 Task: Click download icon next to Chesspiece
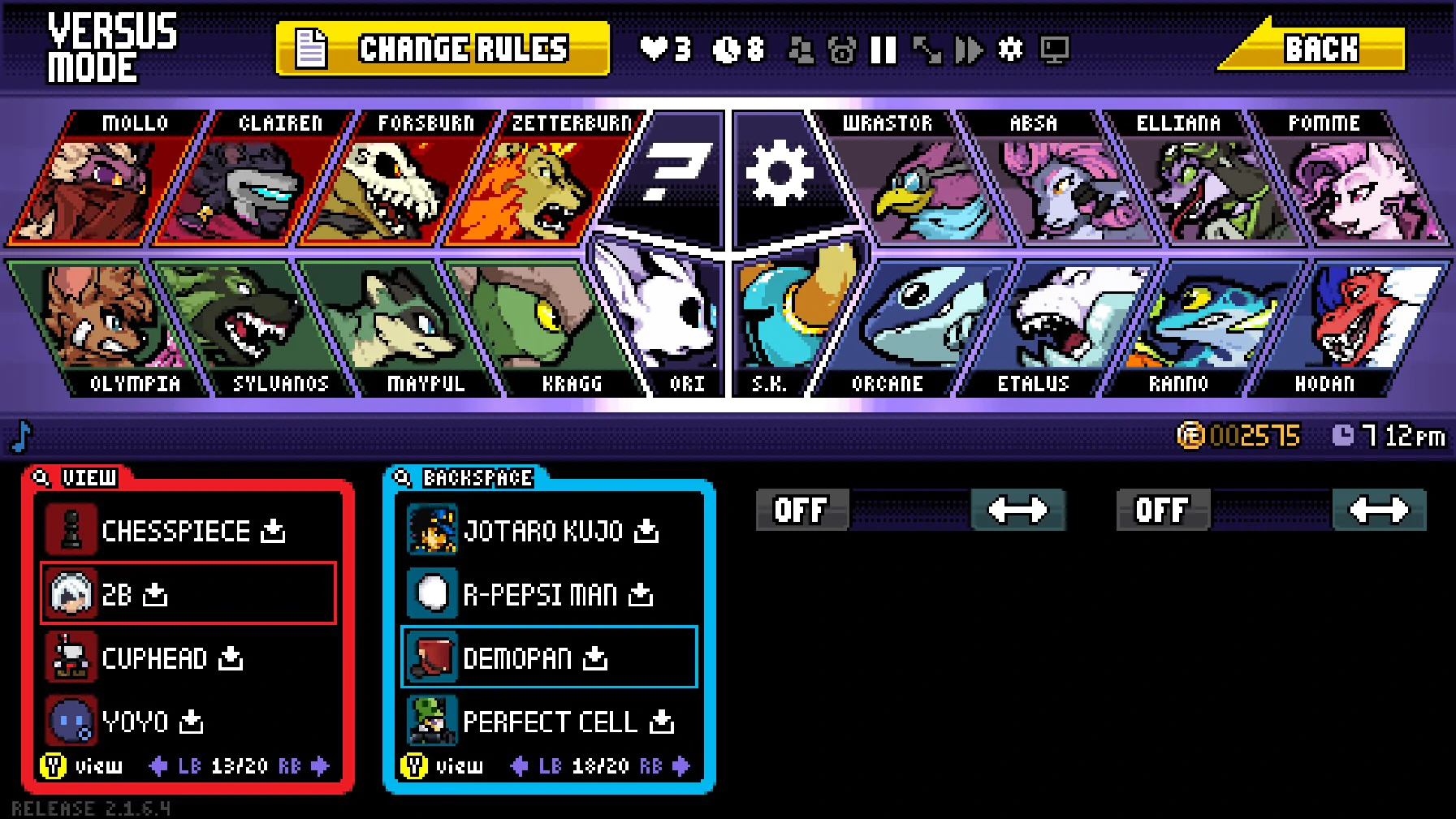click(x=273, y=531)
